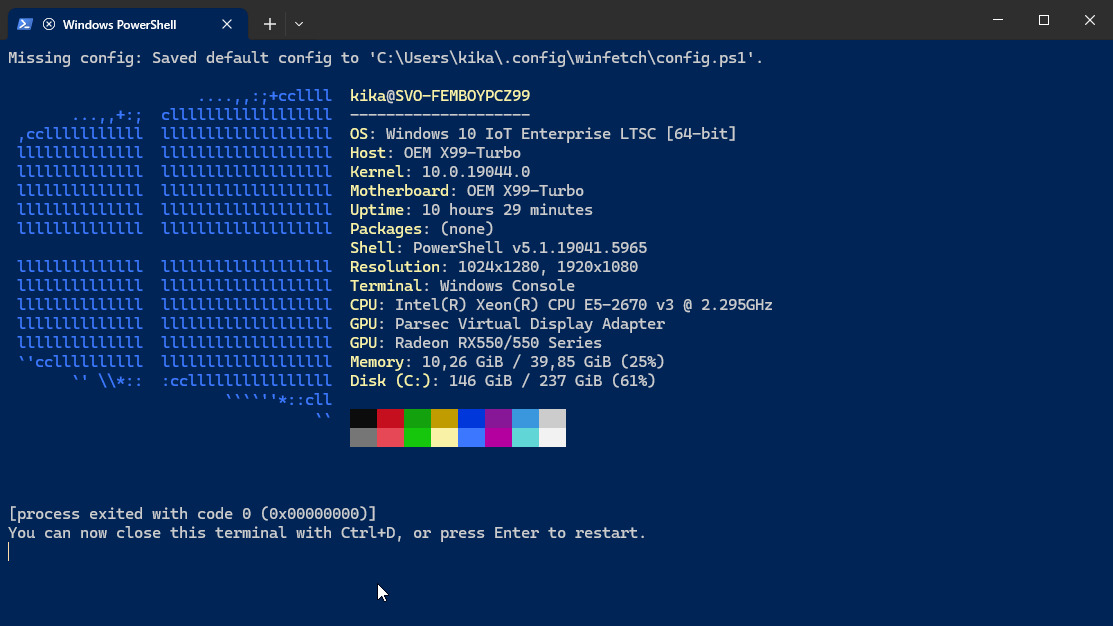Screen dimensions: 1113x626
Task: Click the exited-process status icon in the tab
Action: click(x=49, y=24)
